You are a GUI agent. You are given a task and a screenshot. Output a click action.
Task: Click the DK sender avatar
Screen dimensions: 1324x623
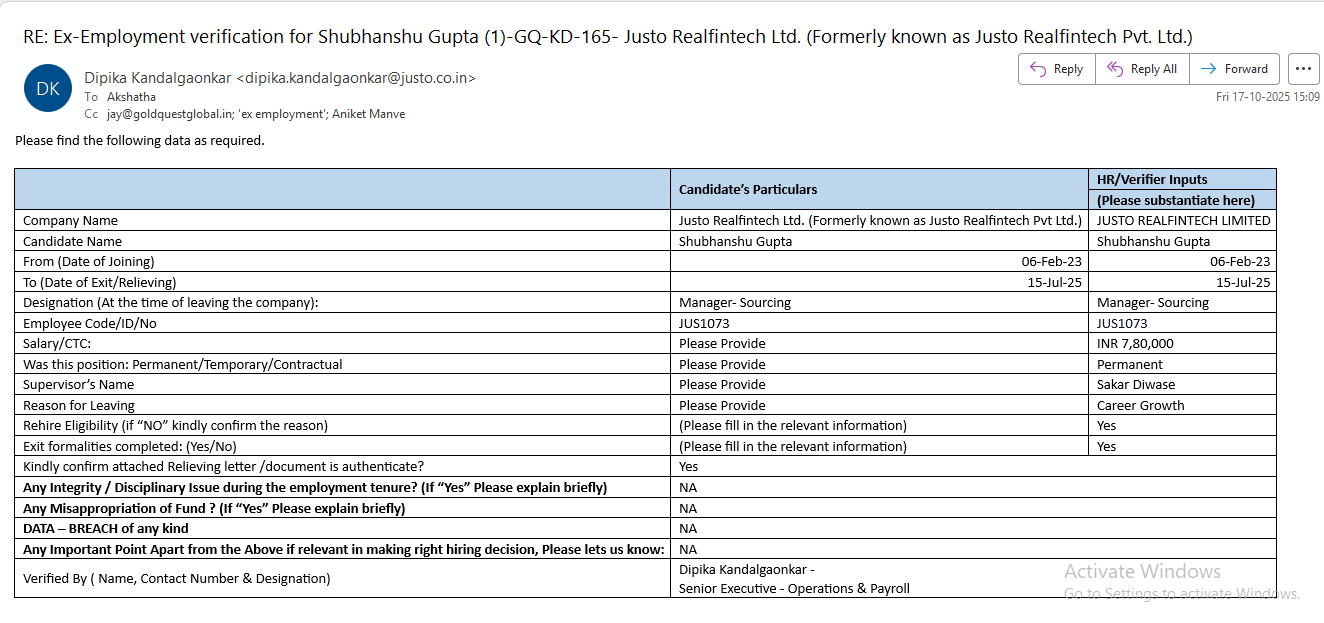click(48, 88)
